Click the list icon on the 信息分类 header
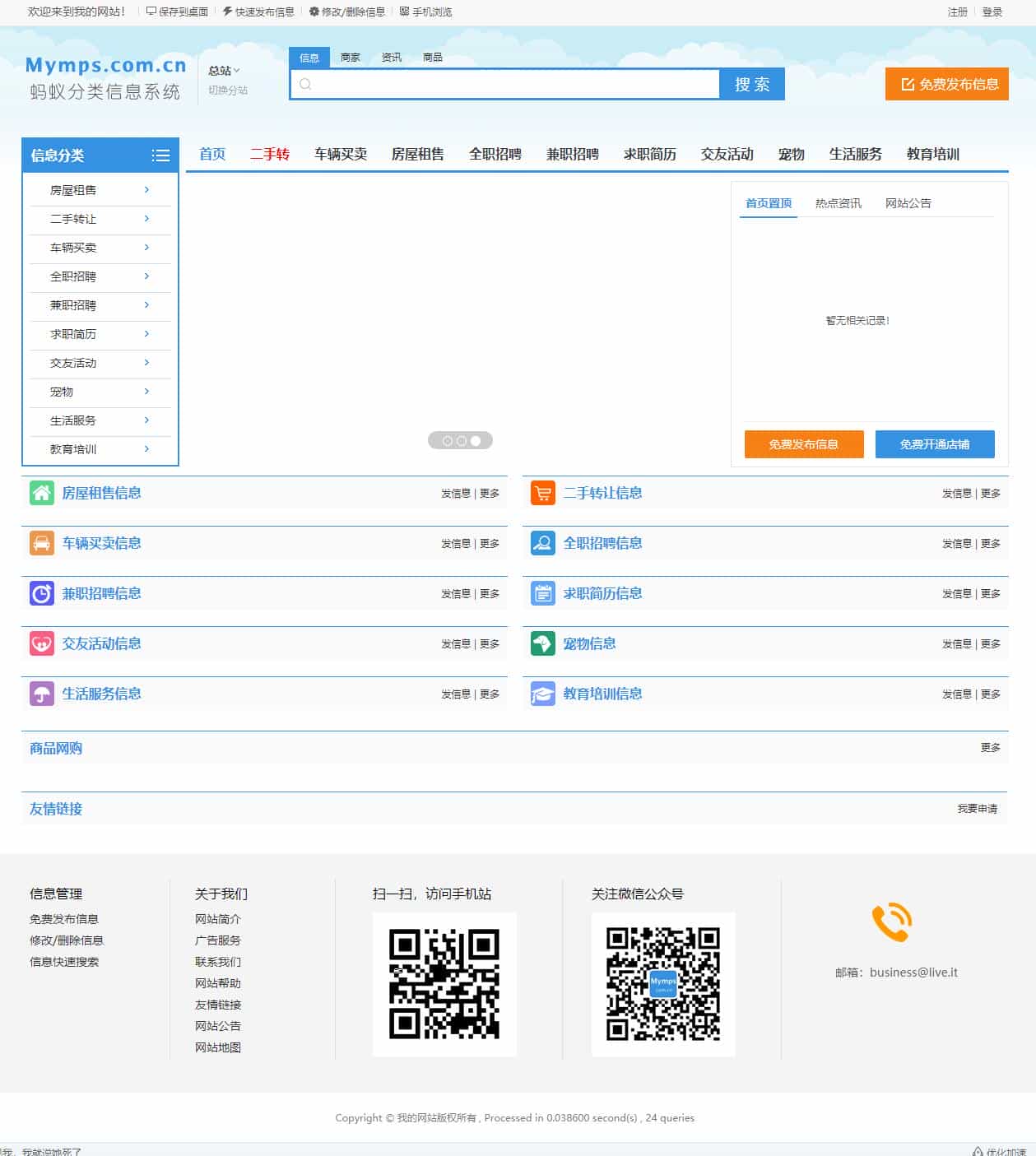This screenshot has height=1156, width=1036. click(x=161, y=154)
